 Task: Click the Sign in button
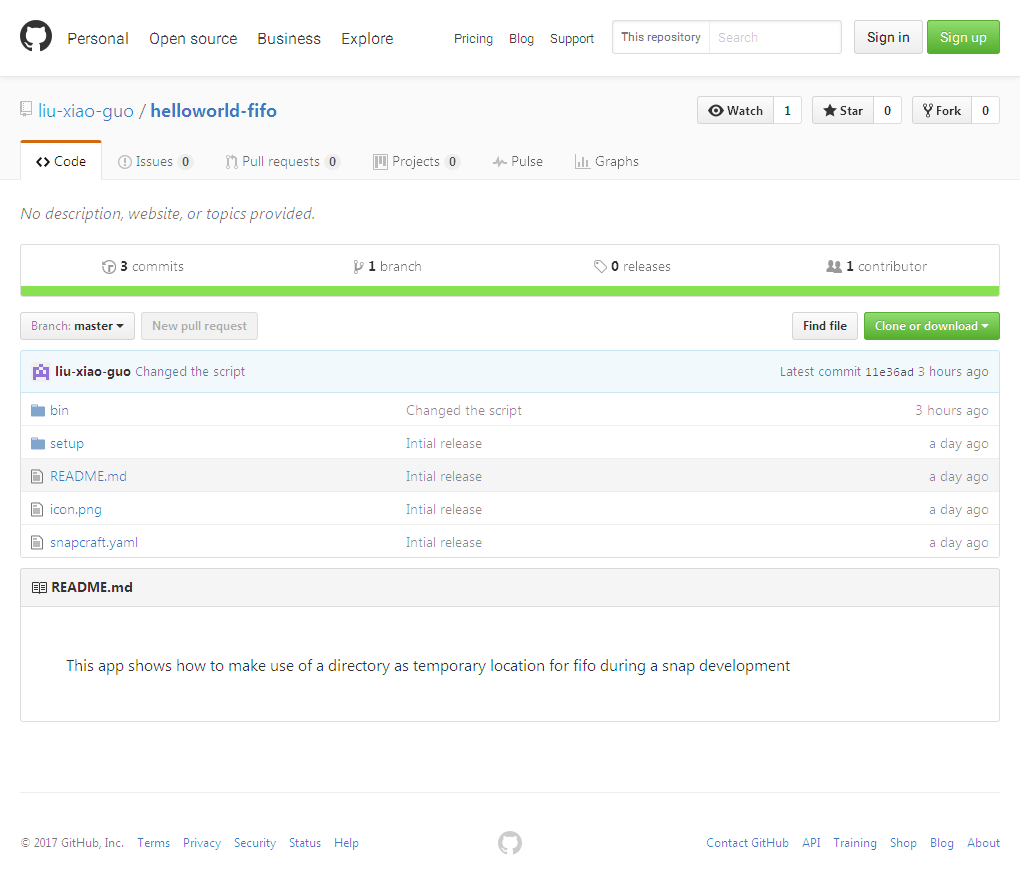(x=888, y=37)
